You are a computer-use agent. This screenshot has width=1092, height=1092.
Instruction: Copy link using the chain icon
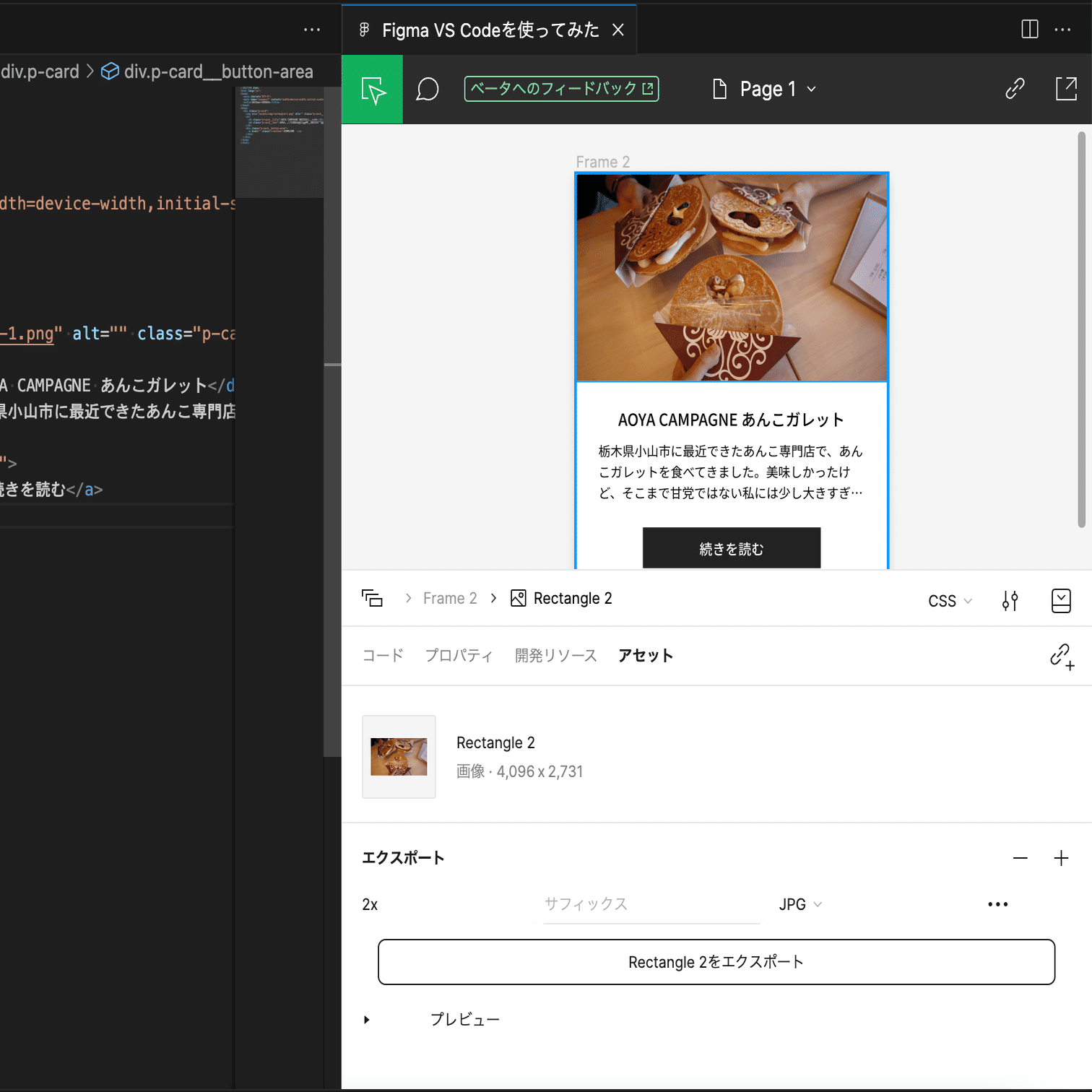pos(1015,89)
